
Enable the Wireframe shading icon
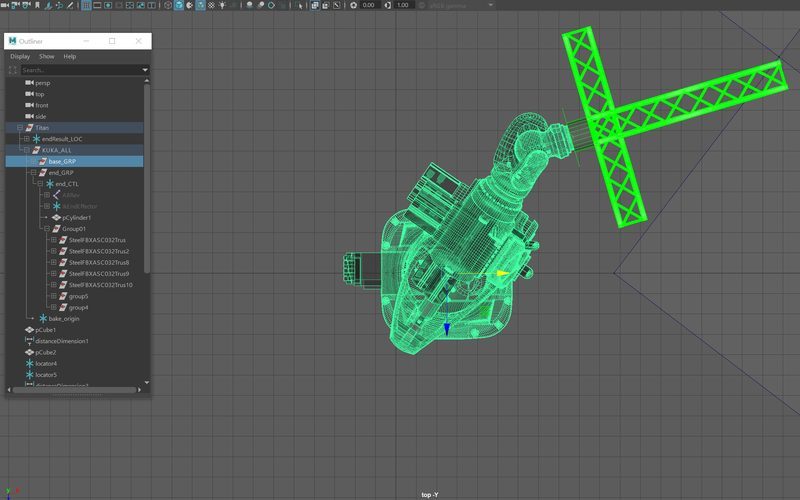(168, 5)
